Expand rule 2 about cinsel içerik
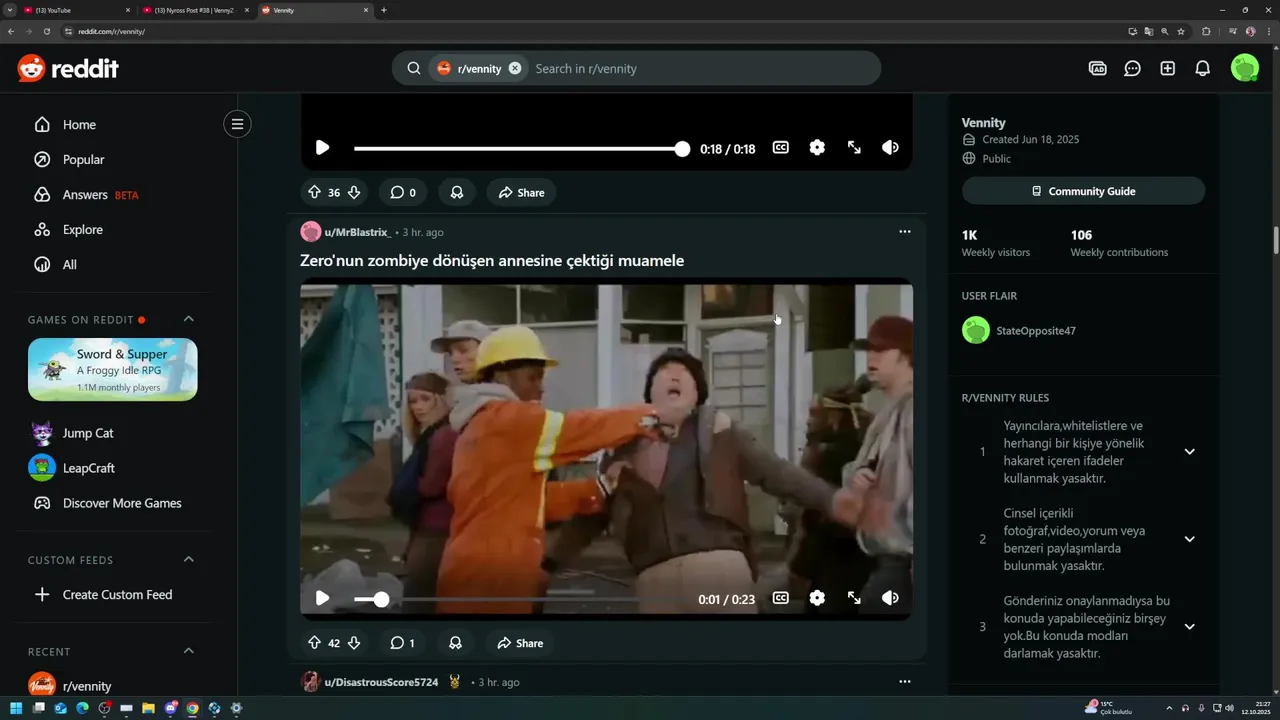Screen dimensions: 1280x720 1189,539
